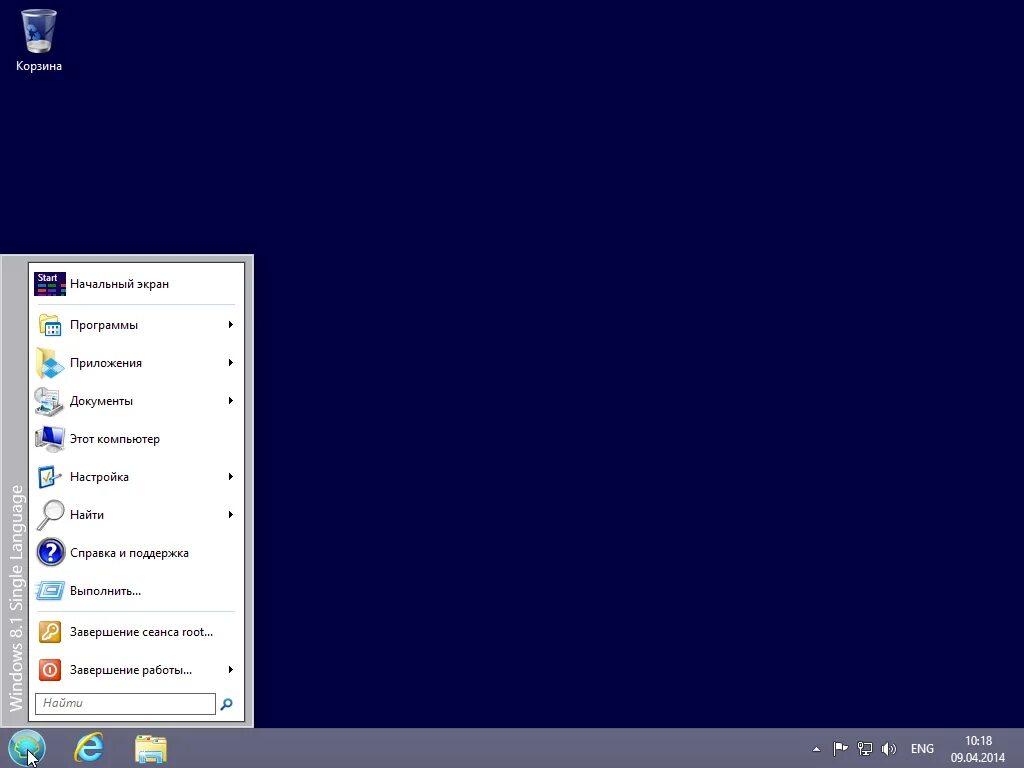Click the Документы documents icon
The image size is (1024, 768).
pyautogui.click(x=50, y=401)
